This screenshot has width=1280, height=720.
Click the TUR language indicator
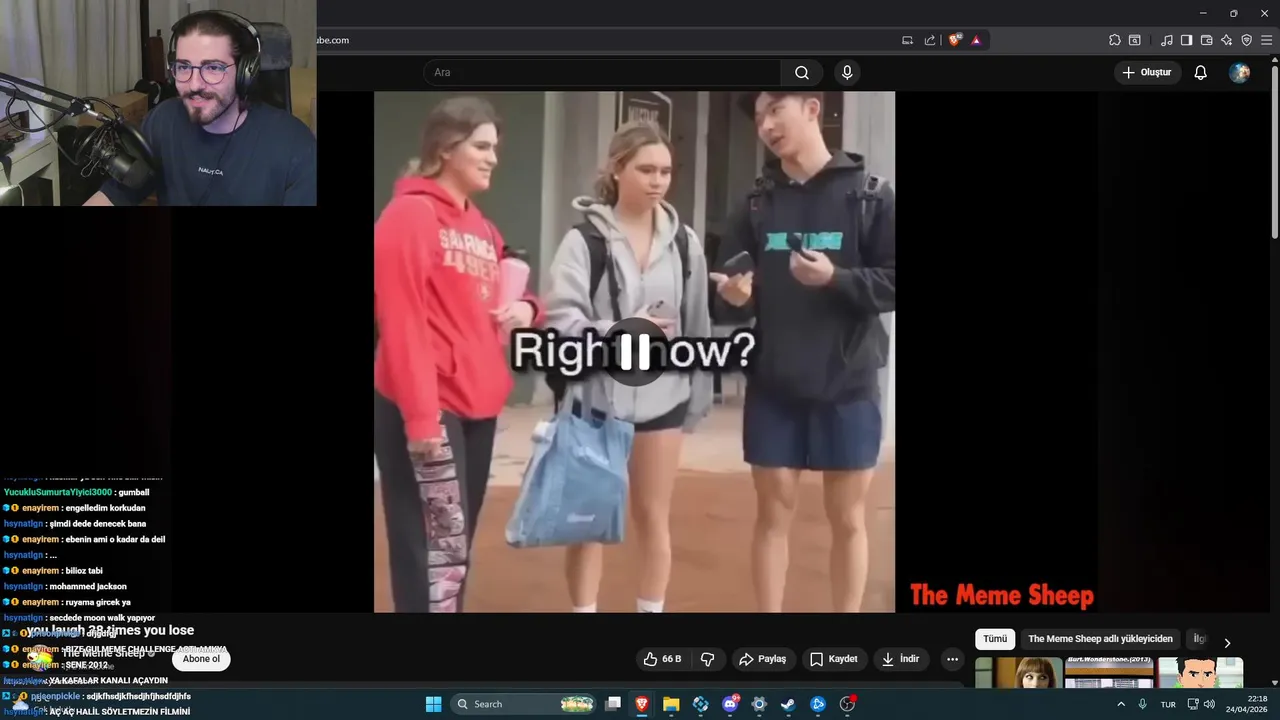click(x=1168, y=704)
